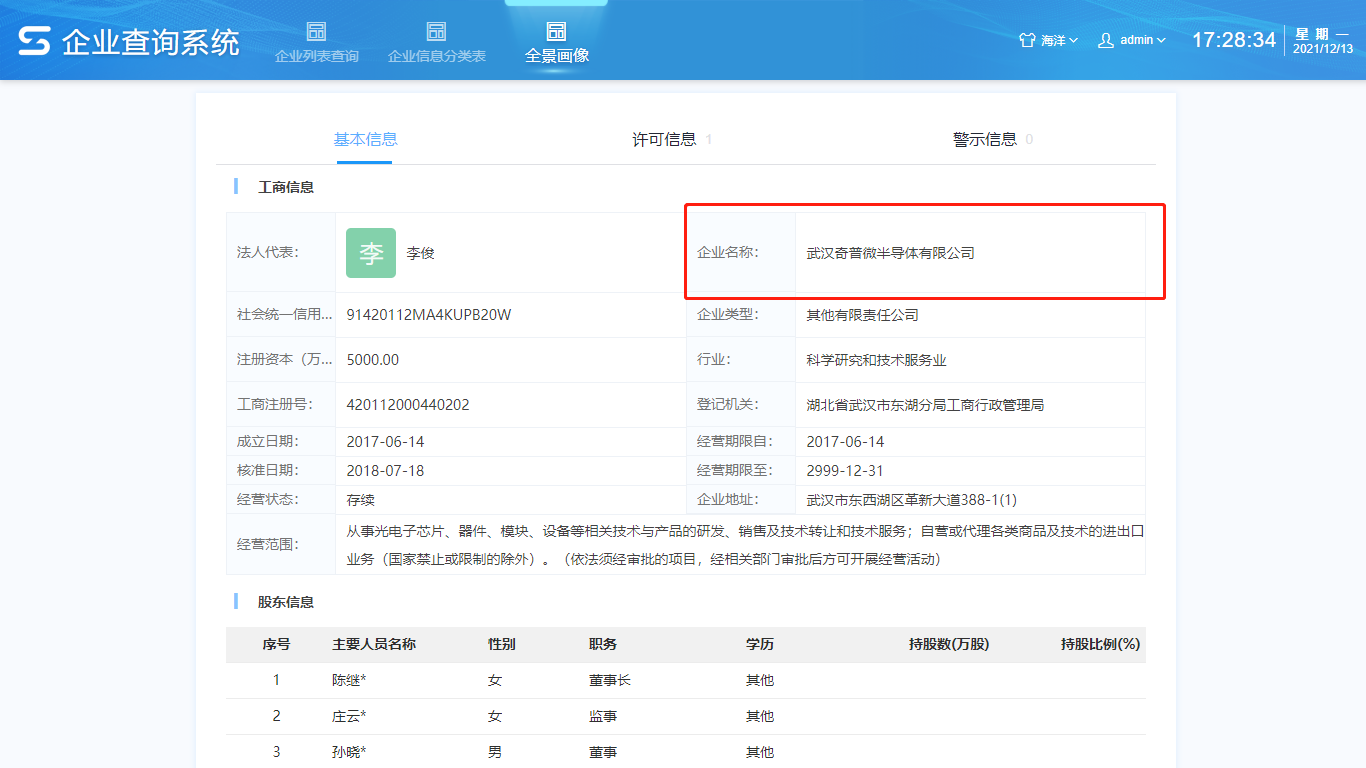This screenshot has width=1366, height=768.
Task: Click the 持股比例(%) column header
Action: point(1100,644)
